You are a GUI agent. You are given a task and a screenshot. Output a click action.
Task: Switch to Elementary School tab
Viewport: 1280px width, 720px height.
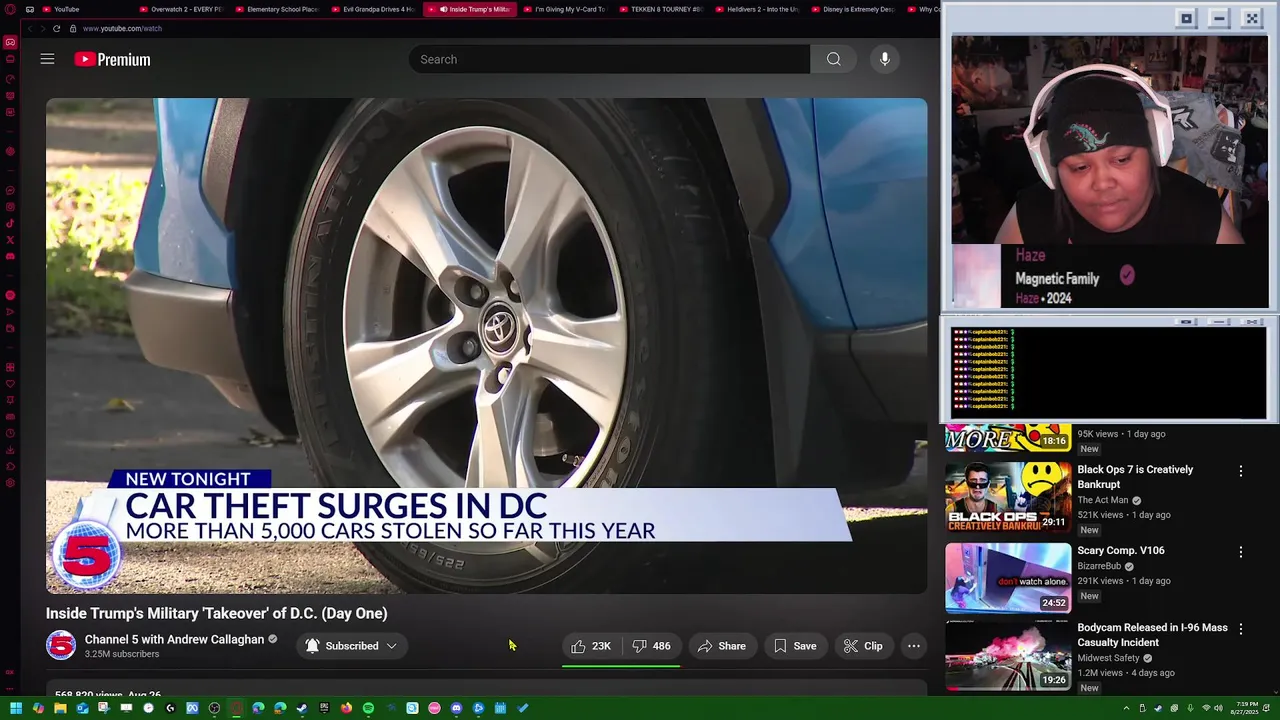point(276,9)
